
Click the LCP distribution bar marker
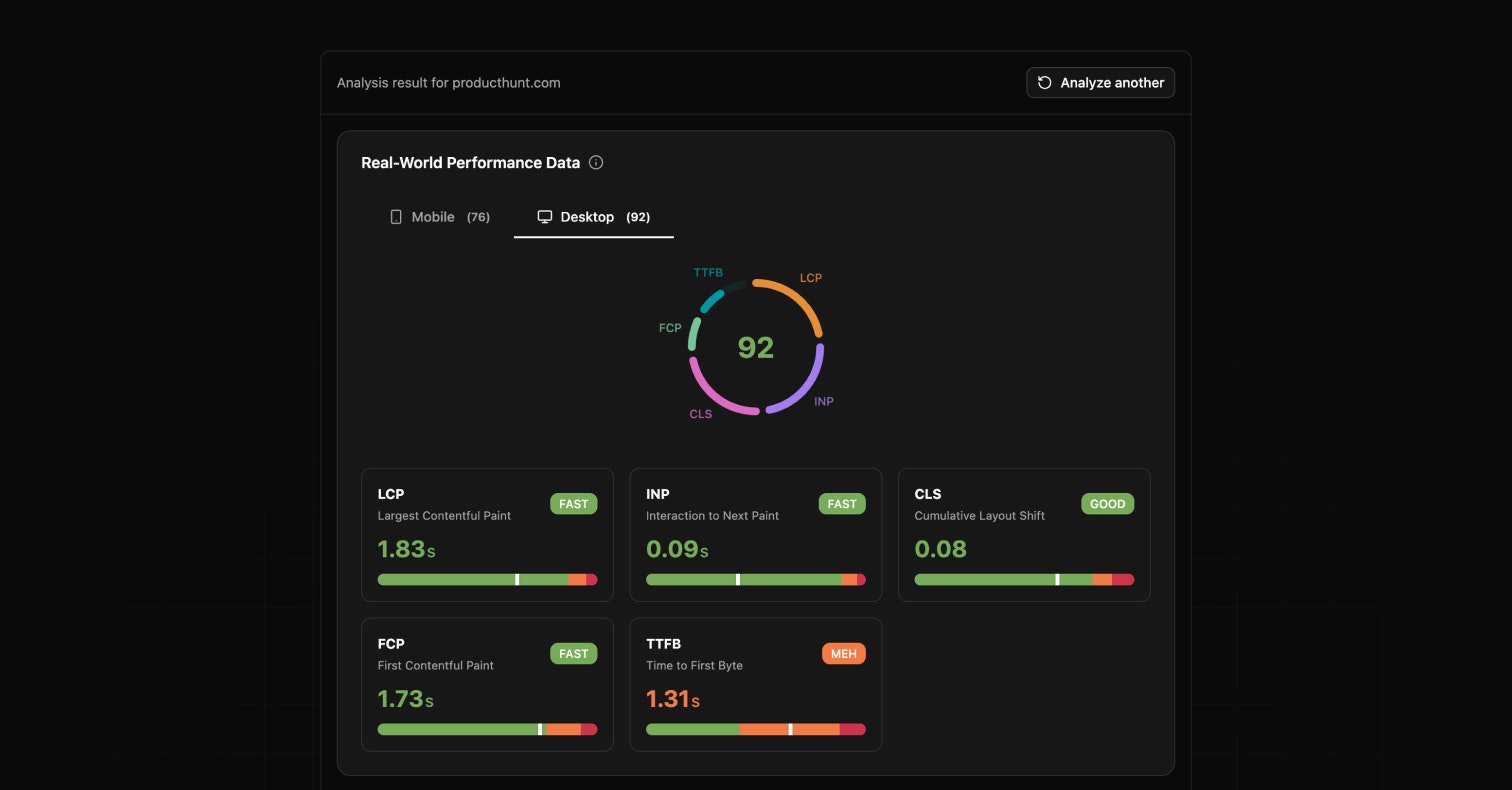coord(517,580)
